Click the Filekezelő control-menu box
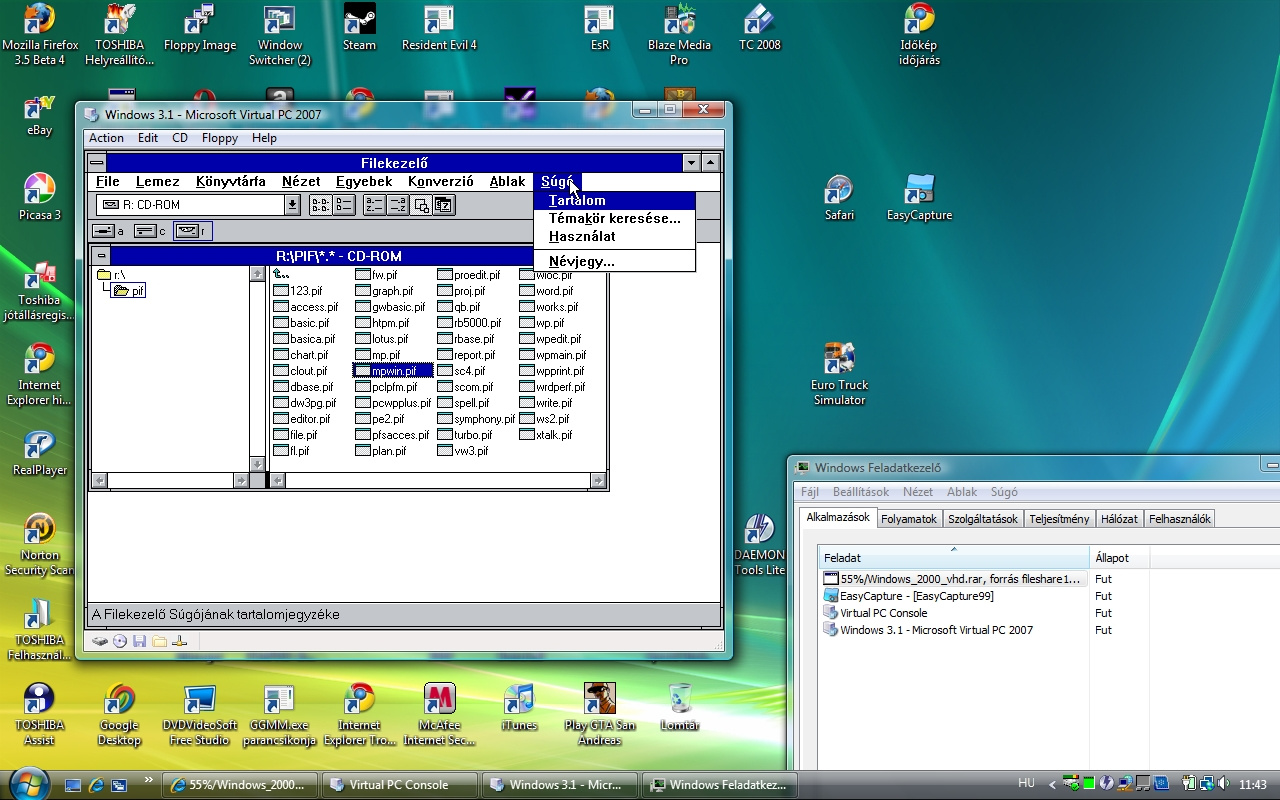 [97, 163]
